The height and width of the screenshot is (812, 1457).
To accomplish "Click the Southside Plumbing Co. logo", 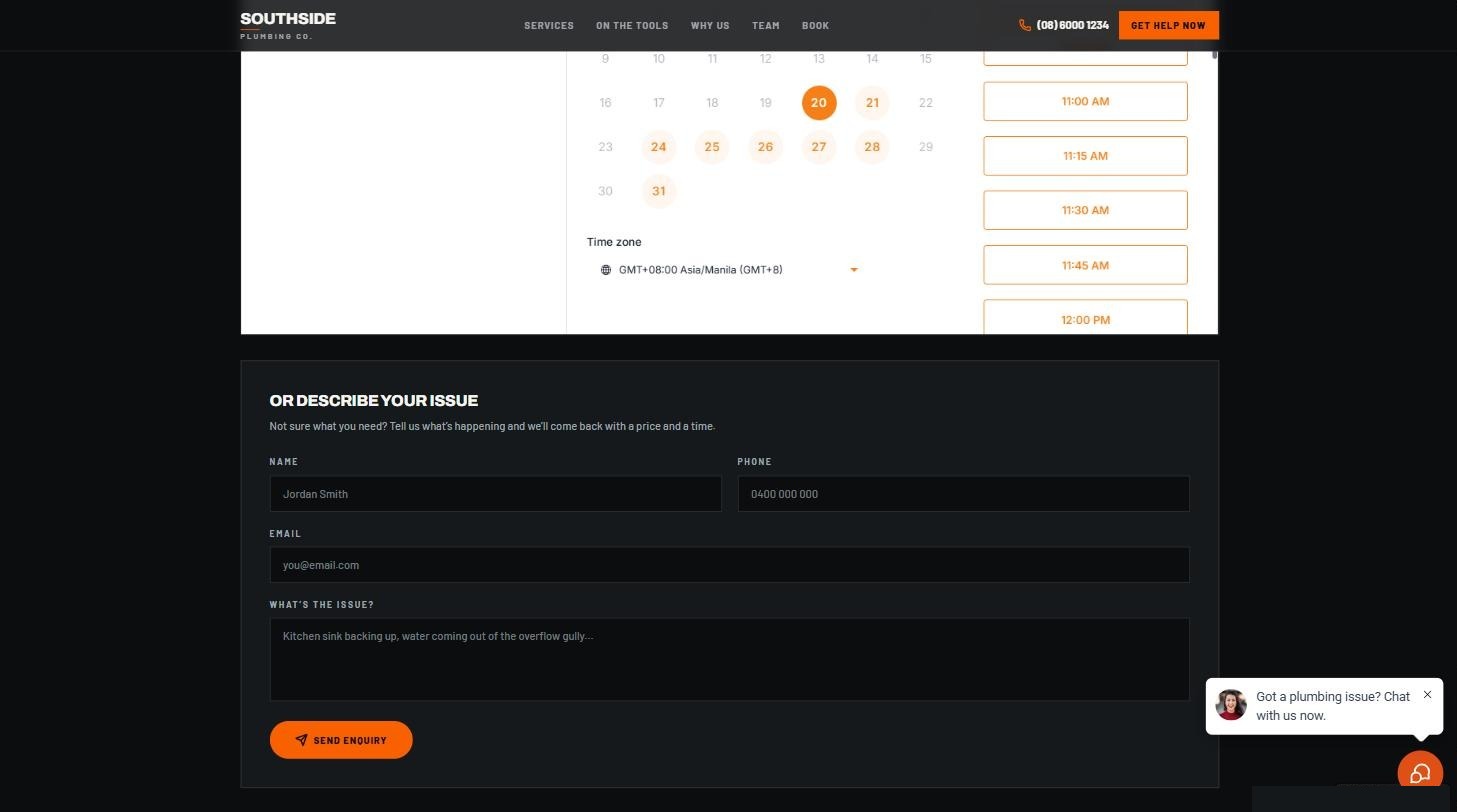I will point(288,25).
